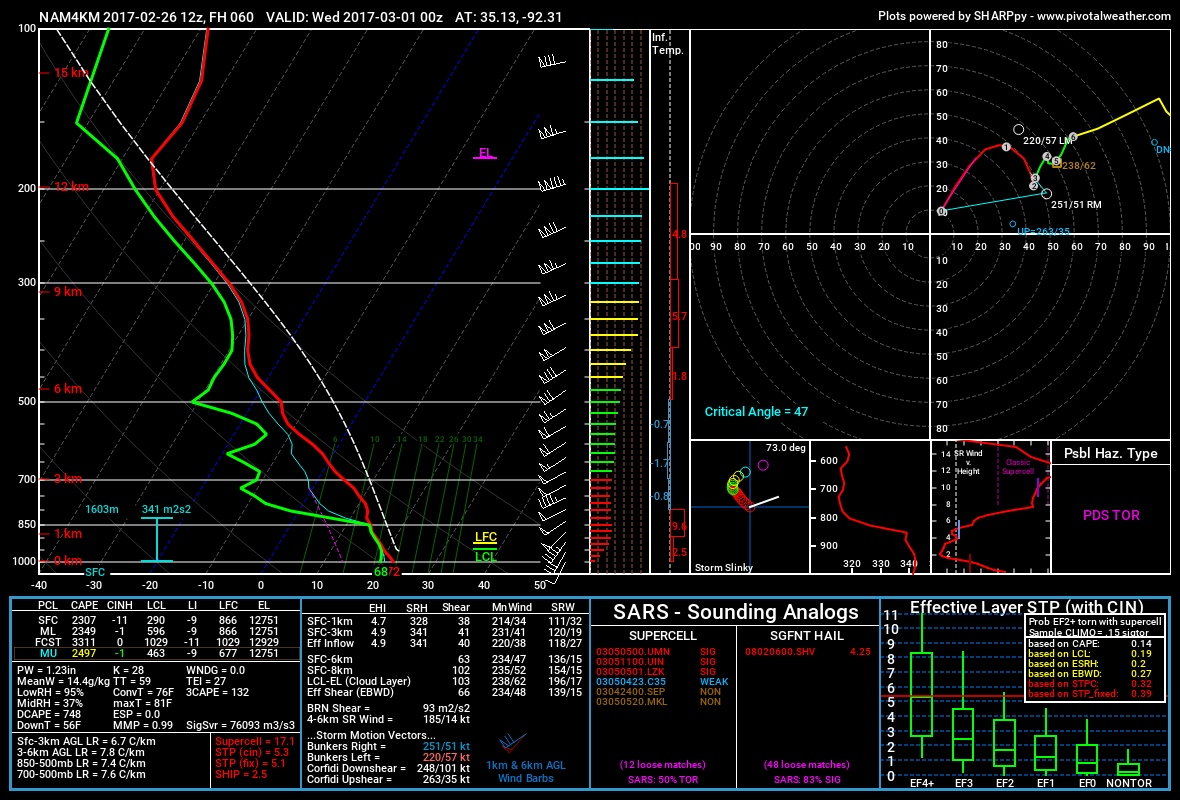Click the 'Effective Layer STP (with CIN)' heading
Screen dimensions: 1180x800
(1026, 607)
